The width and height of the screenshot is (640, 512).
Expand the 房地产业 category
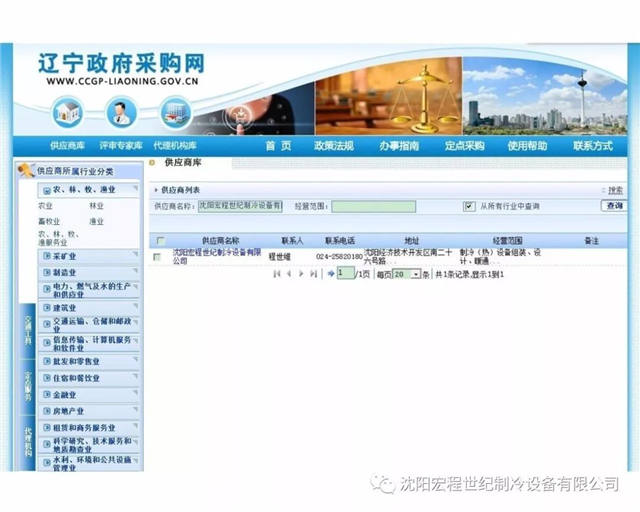tap(88, 412)
